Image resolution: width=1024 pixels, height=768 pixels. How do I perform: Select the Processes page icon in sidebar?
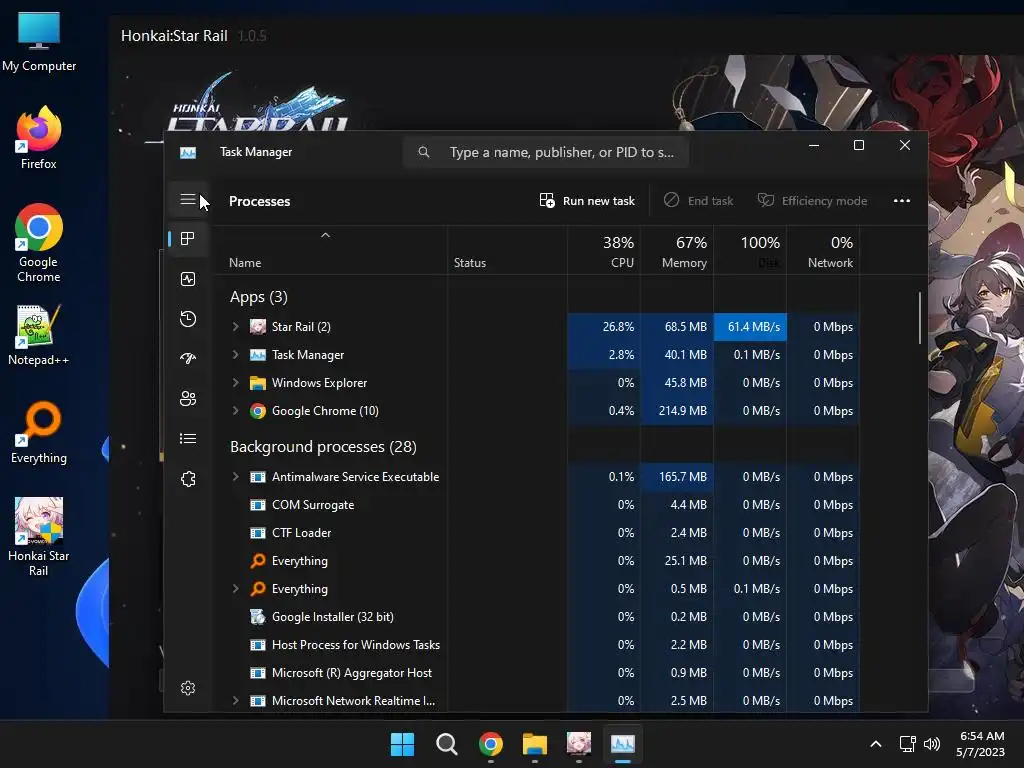pos(188,239)
